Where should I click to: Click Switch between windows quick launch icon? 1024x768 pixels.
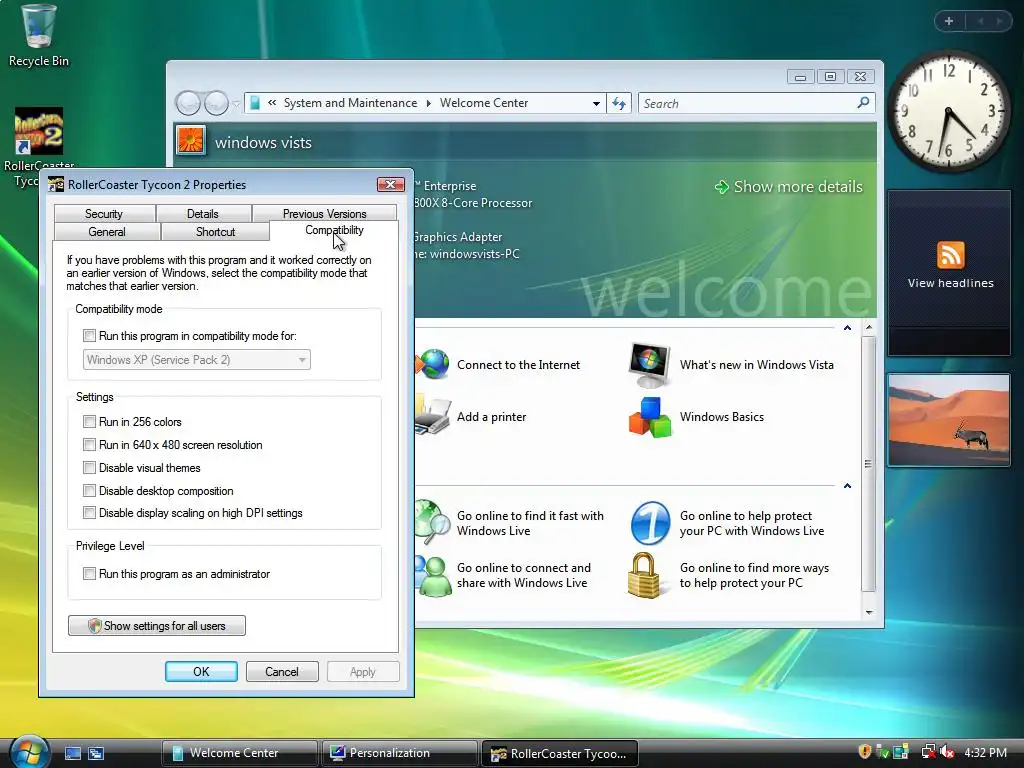(96, 753)
